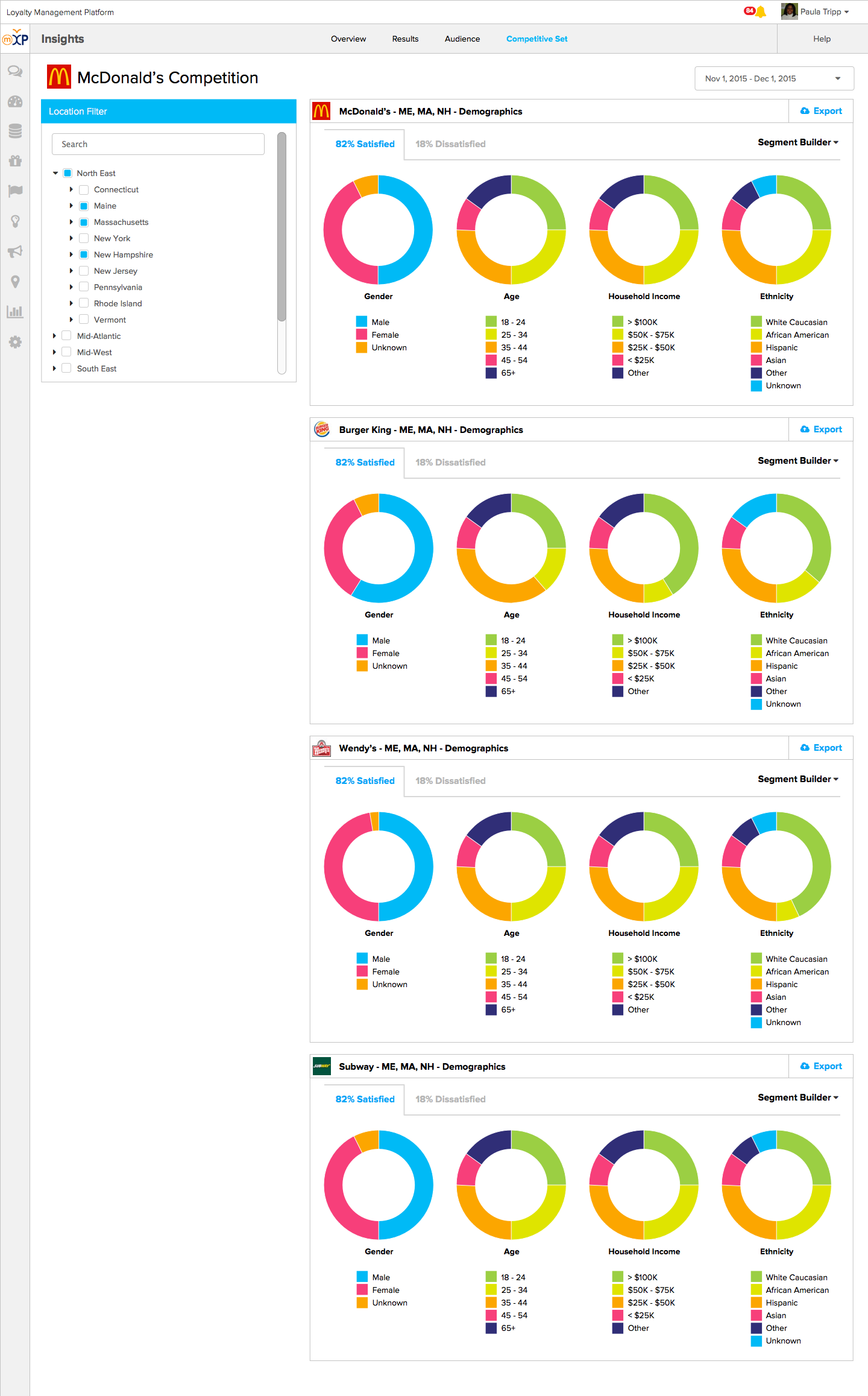Uncheck the New Hampshire checkbox
Image resolution: width=868 pixels, height=1396 pixels.
click(x=84, y=254)
